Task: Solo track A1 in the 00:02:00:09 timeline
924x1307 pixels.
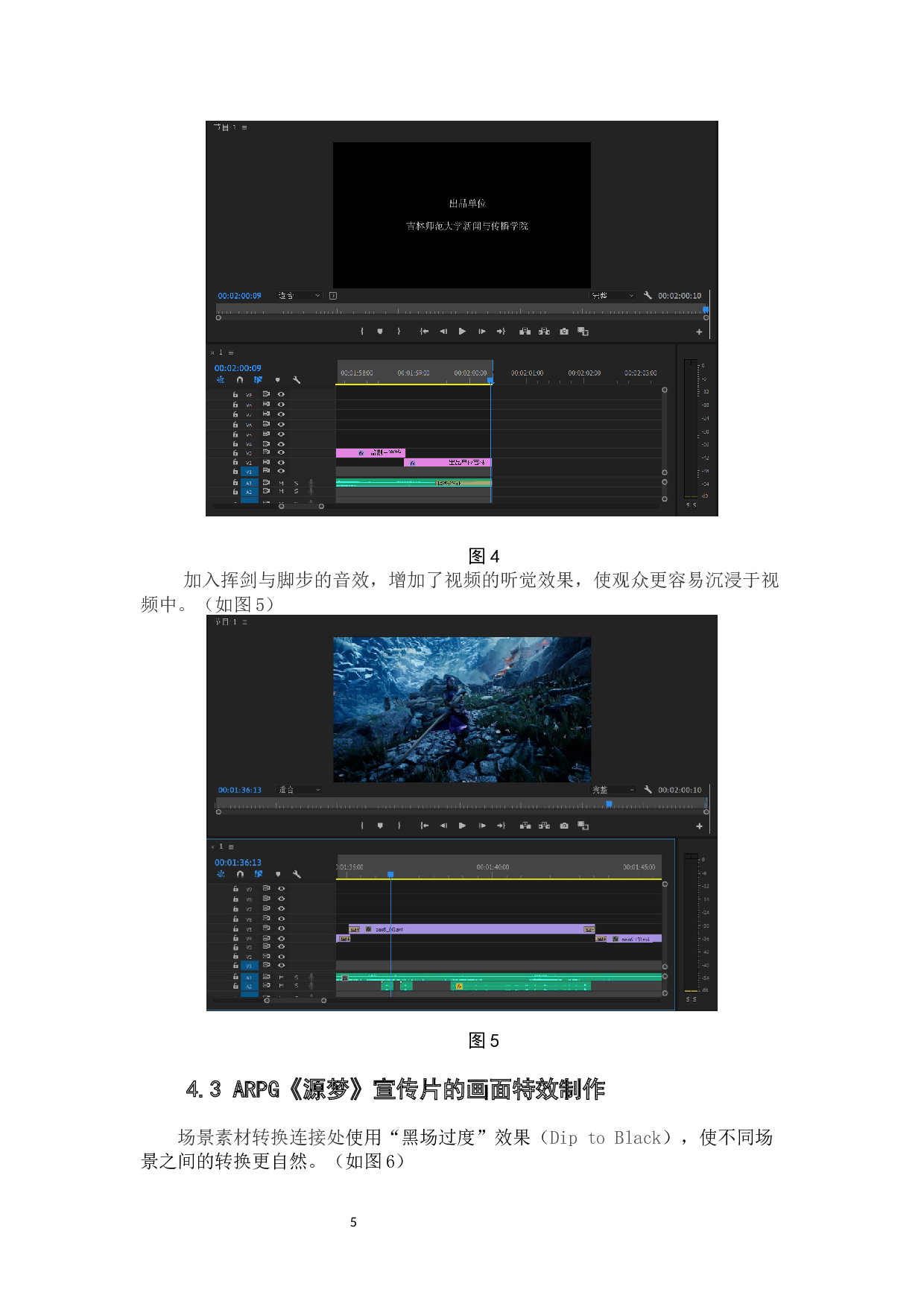Action: point(296,483)
